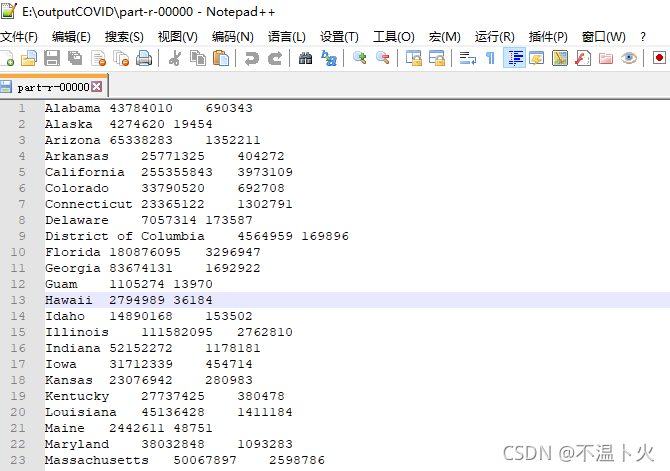Open the 语言(L) menu
This screenshot has width=670, height=471.
coord(287,37)
